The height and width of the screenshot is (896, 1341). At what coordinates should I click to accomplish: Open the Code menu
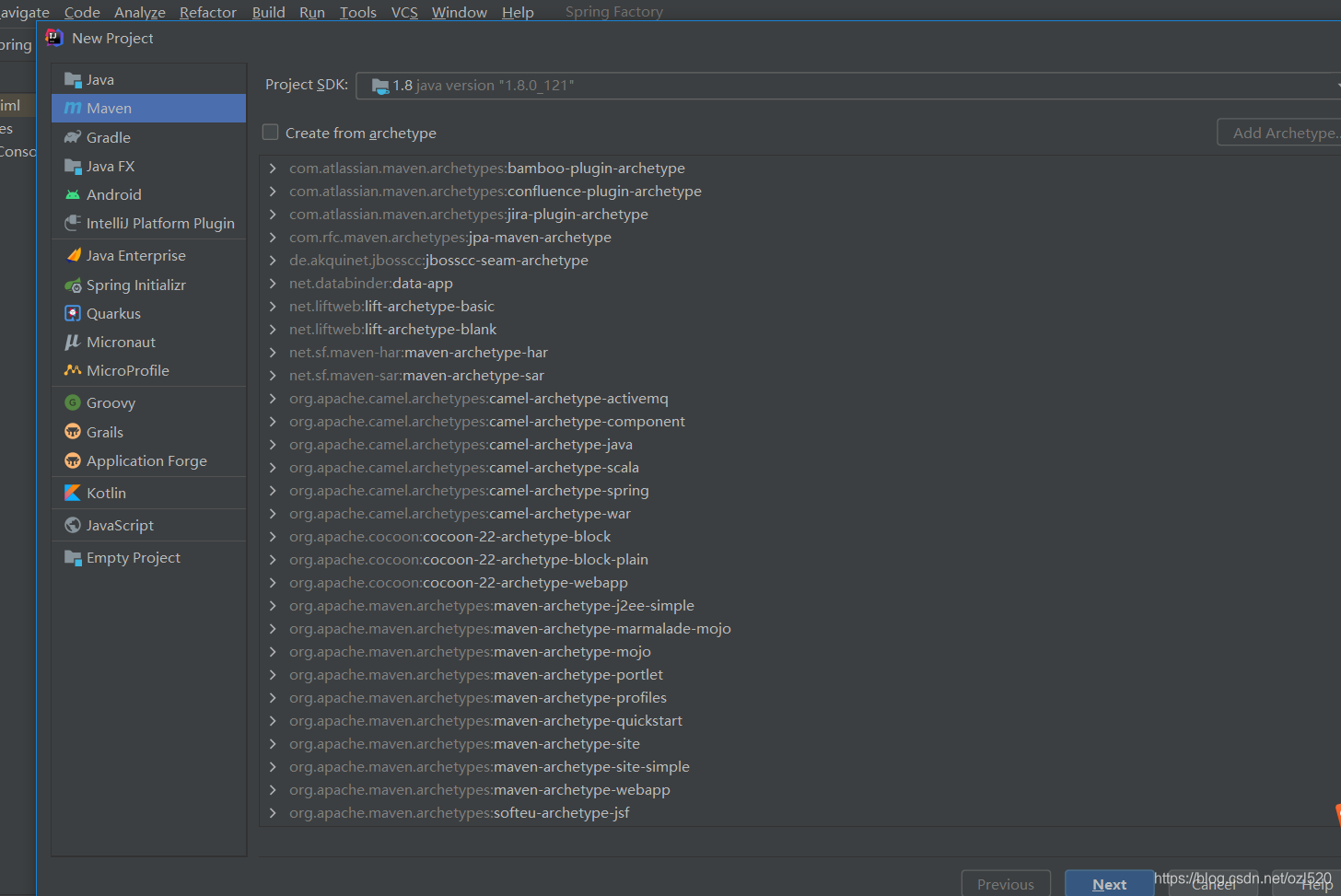click(82, 12)
